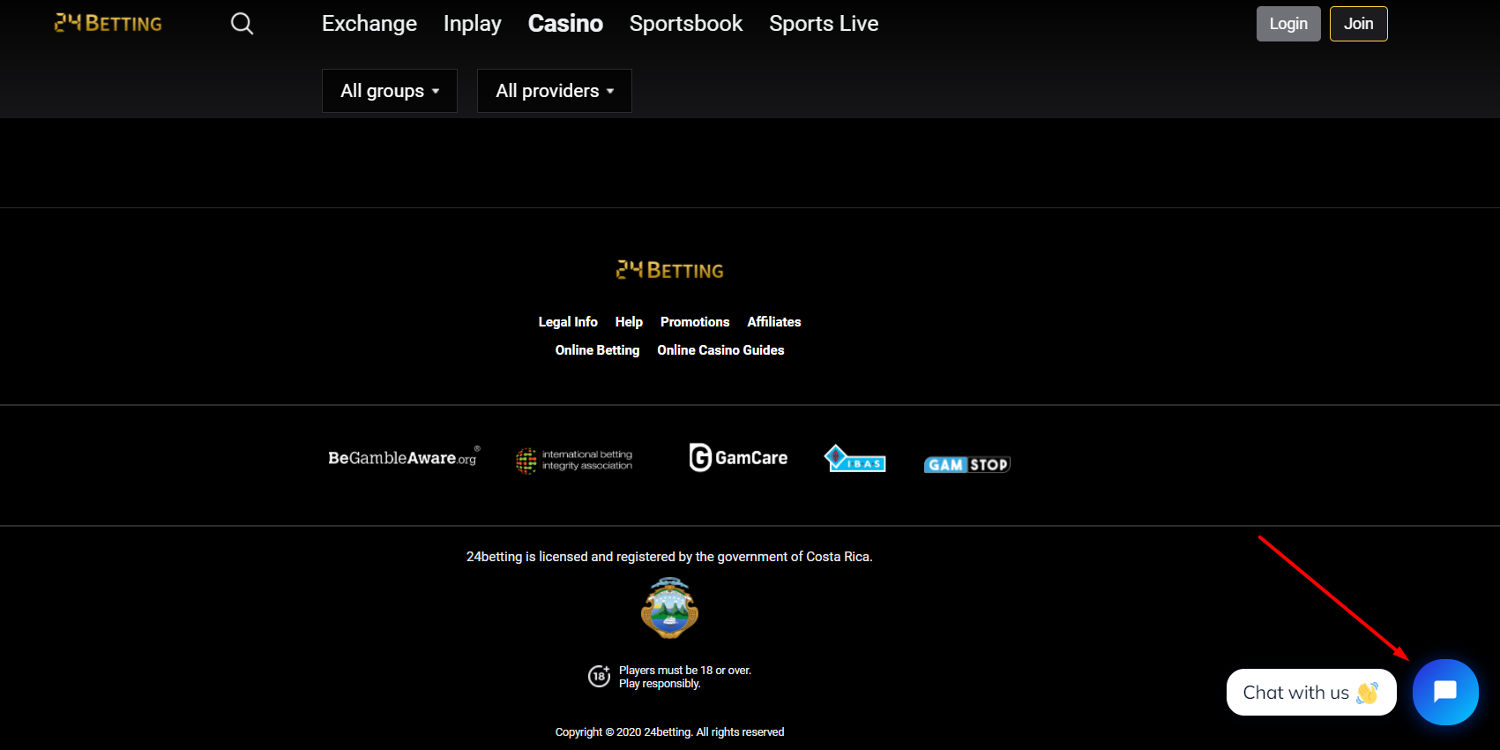Screen dimensions: 1500x750
Task: Click the 'Chat with us' bubble
Action: click(1312, 692)
